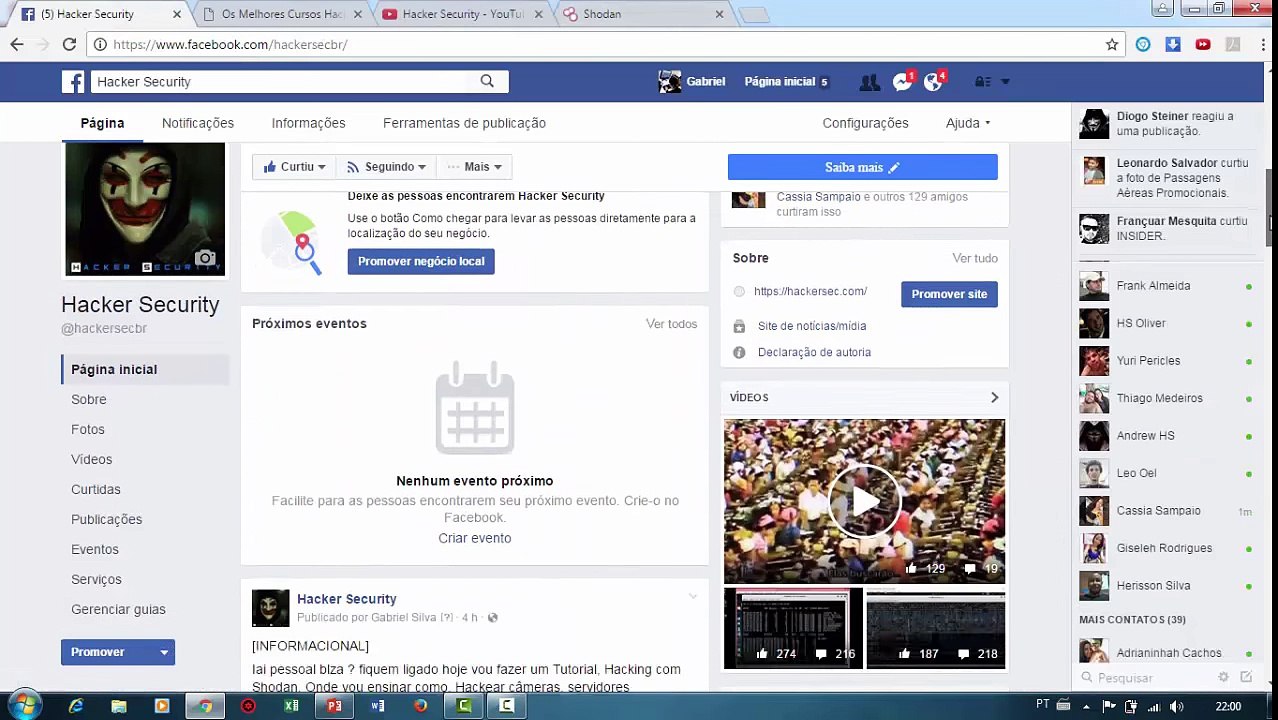Screen dimensions: 1278x720
Task: Reload the page with the refresh icon
Action: [x=69, y=44]
